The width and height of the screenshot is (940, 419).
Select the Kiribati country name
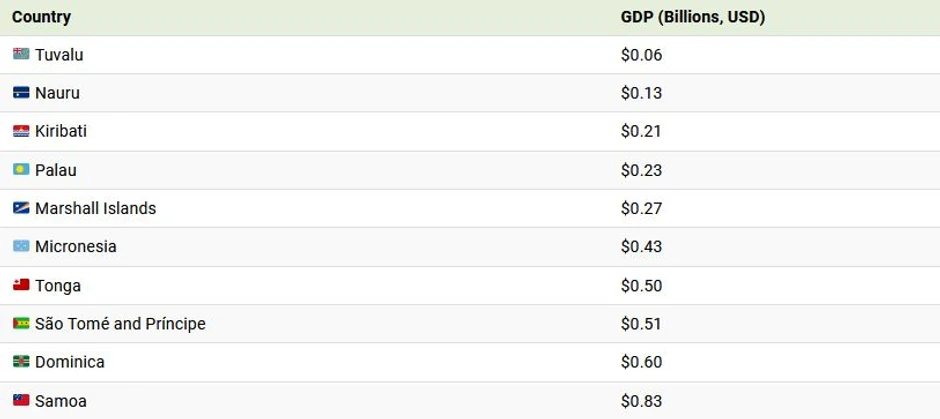(61, 132)
